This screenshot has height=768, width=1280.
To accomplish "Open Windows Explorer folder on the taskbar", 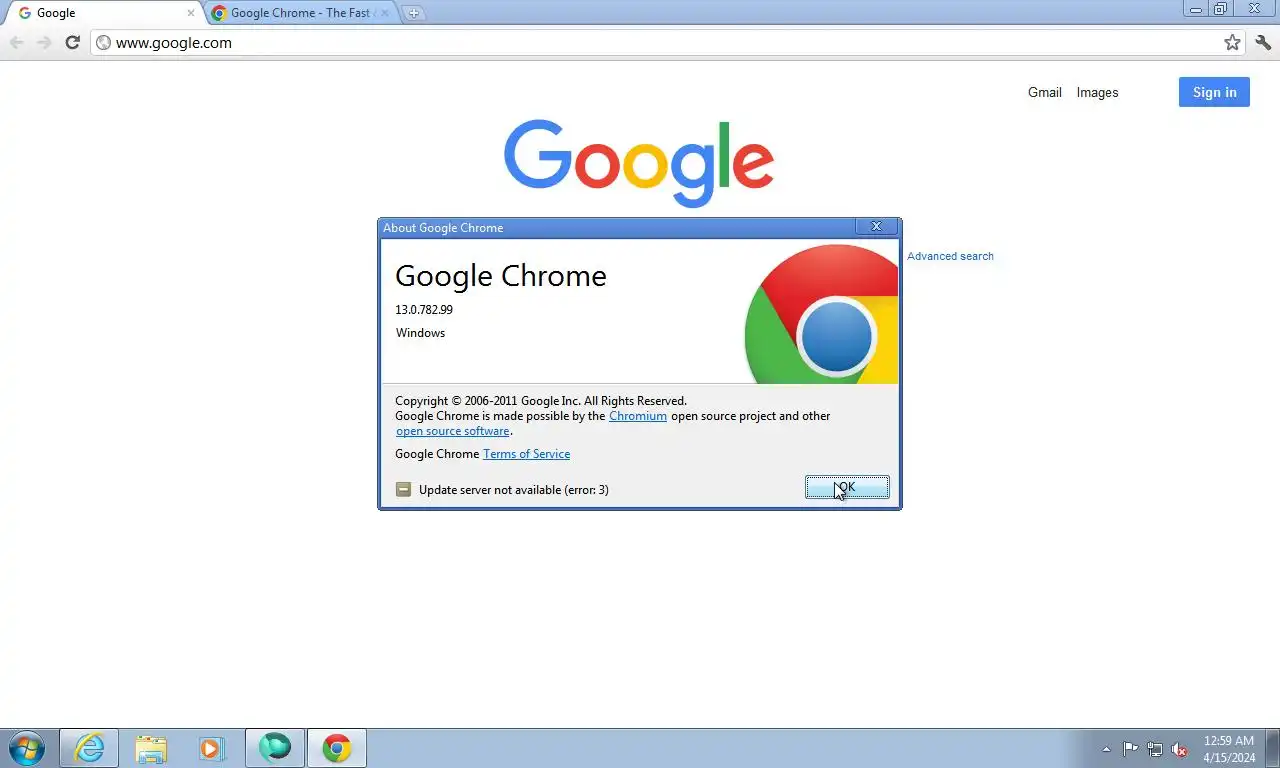I will click(151, 748).
